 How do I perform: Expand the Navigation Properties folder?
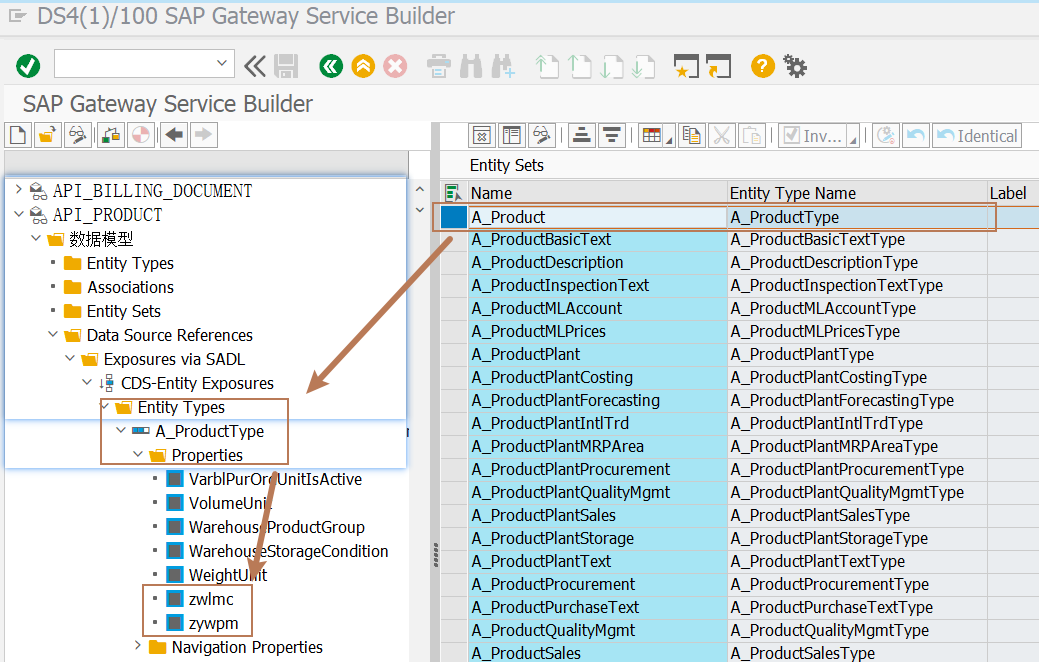138,646
